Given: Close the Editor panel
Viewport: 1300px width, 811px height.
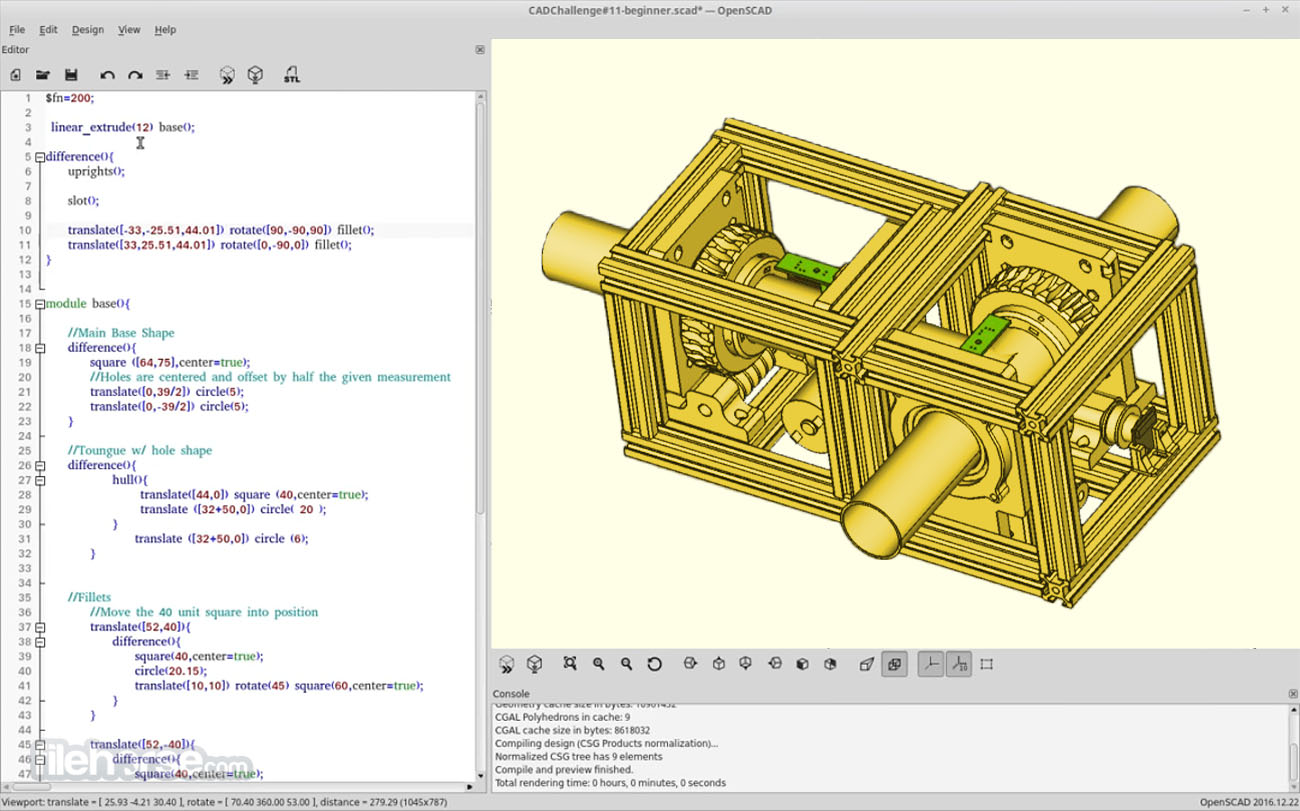Looking at the screenshot, I should pyautogui.click(x=479, y=49).
